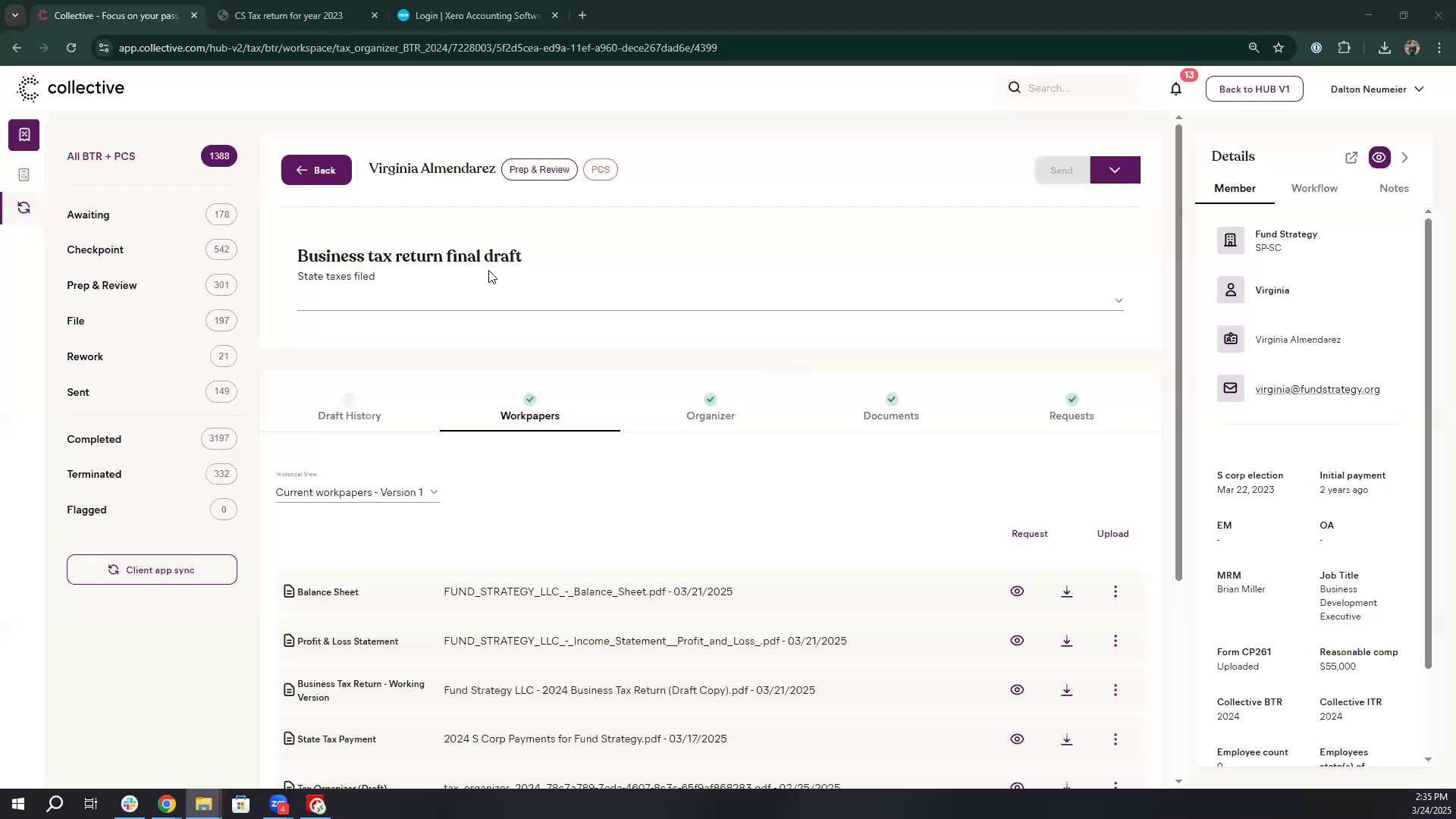Viewport: 1456px width, 819px height.
Task: Open the Workflow tab in Details
Action: (1313, 189)
